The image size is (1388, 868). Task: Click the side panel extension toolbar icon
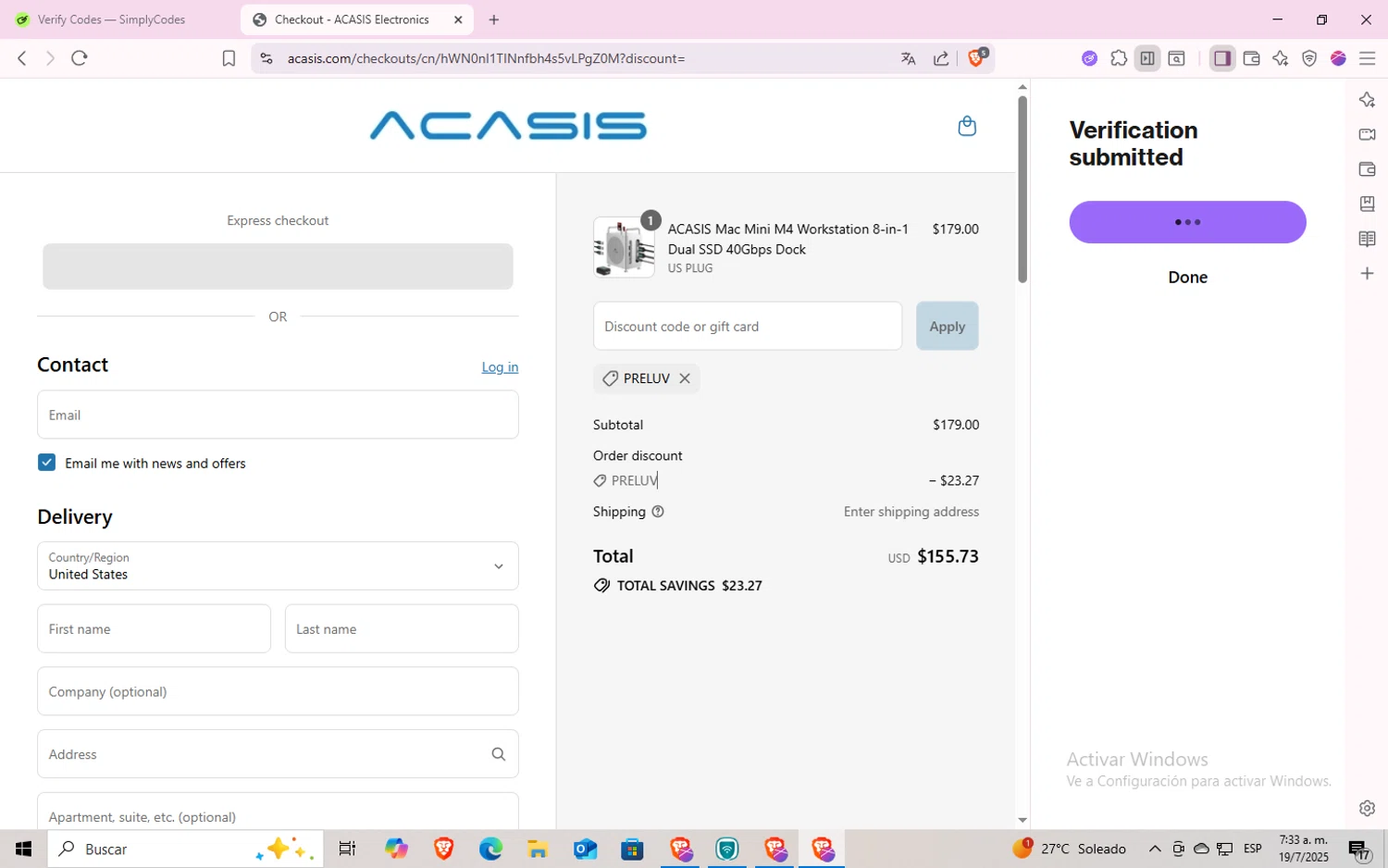click(1147, 58)
